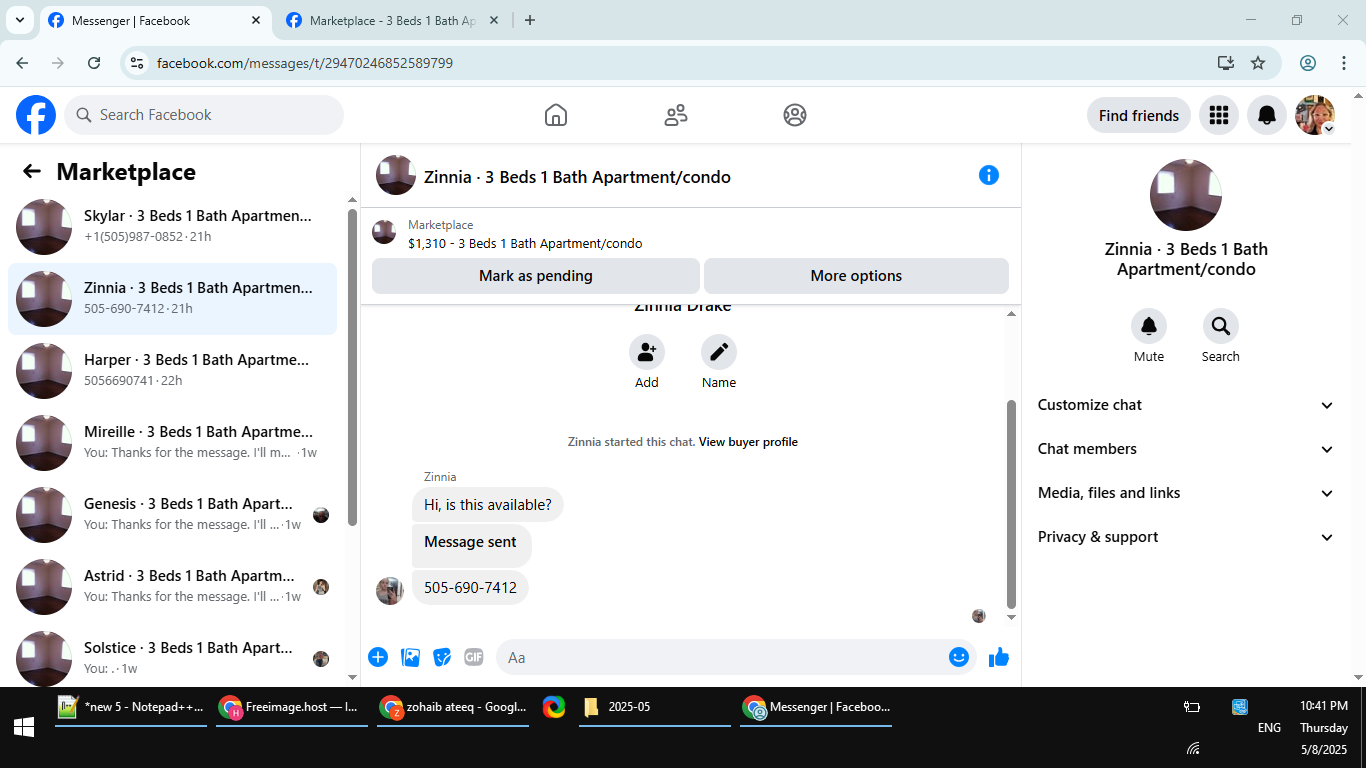Open the Facebook menu grid icon
The width and height of the screenshot is (1366, 768).
(x=1218, y=115)
